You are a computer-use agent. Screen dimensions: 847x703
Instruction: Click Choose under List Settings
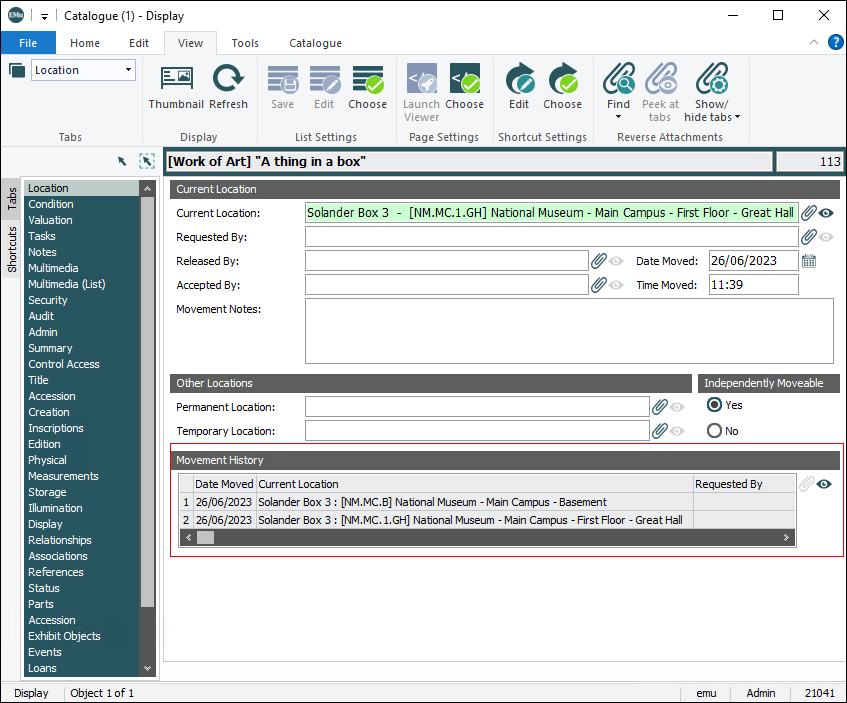[x=367, y=80]
